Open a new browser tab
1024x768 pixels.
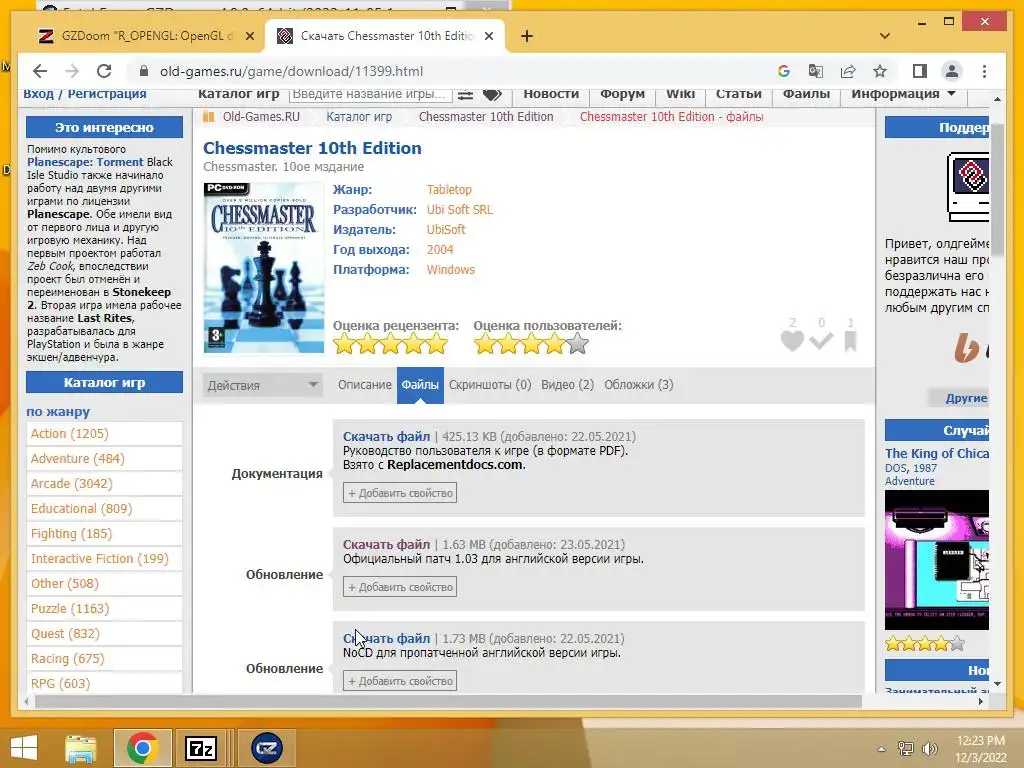pos(527,36)
